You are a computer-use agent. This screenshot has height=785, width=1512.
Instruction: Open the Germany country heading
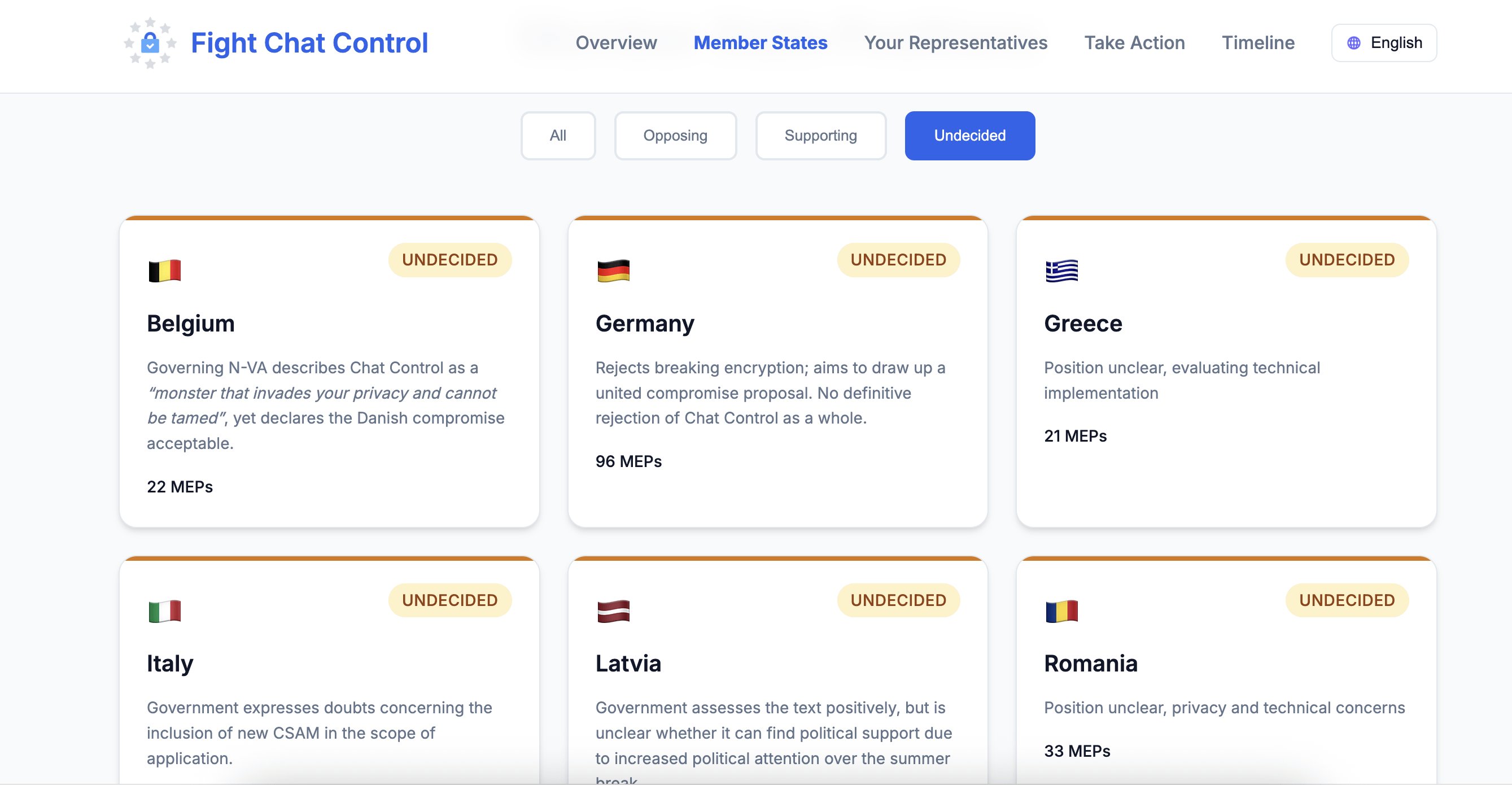click(x=644, y=324)
